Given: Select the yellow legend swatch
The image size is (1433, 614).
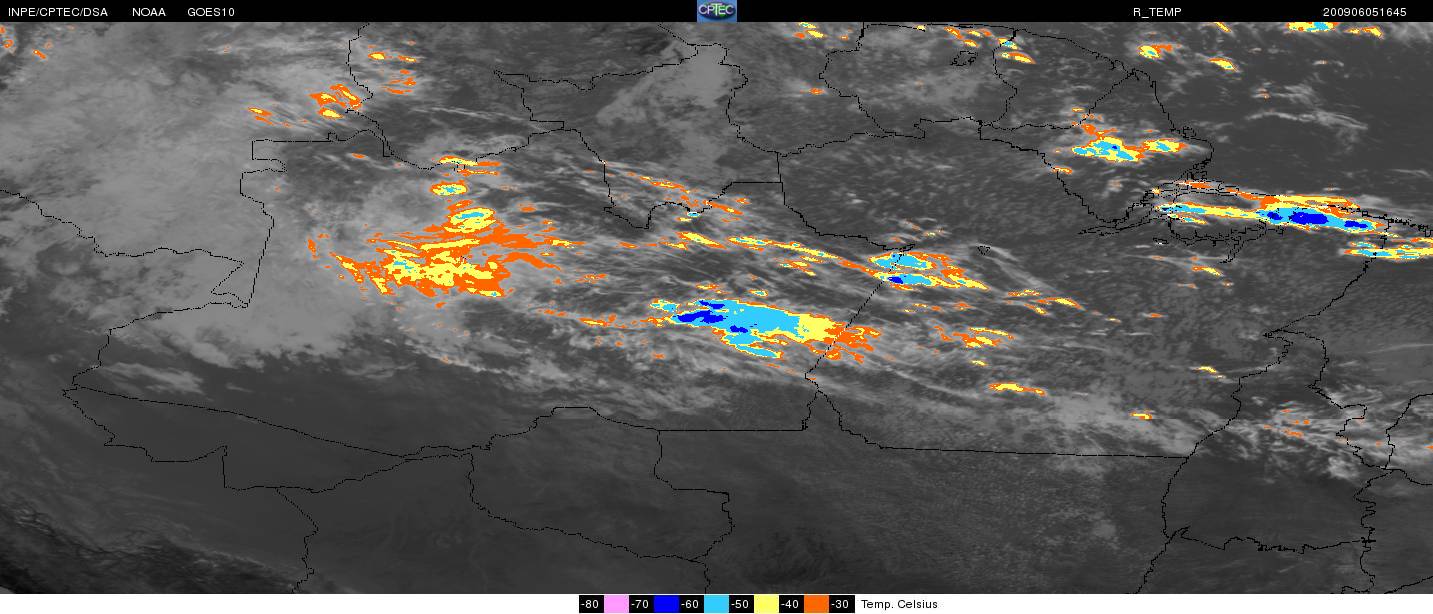Looking at the screenshot, I should [766, 604].
